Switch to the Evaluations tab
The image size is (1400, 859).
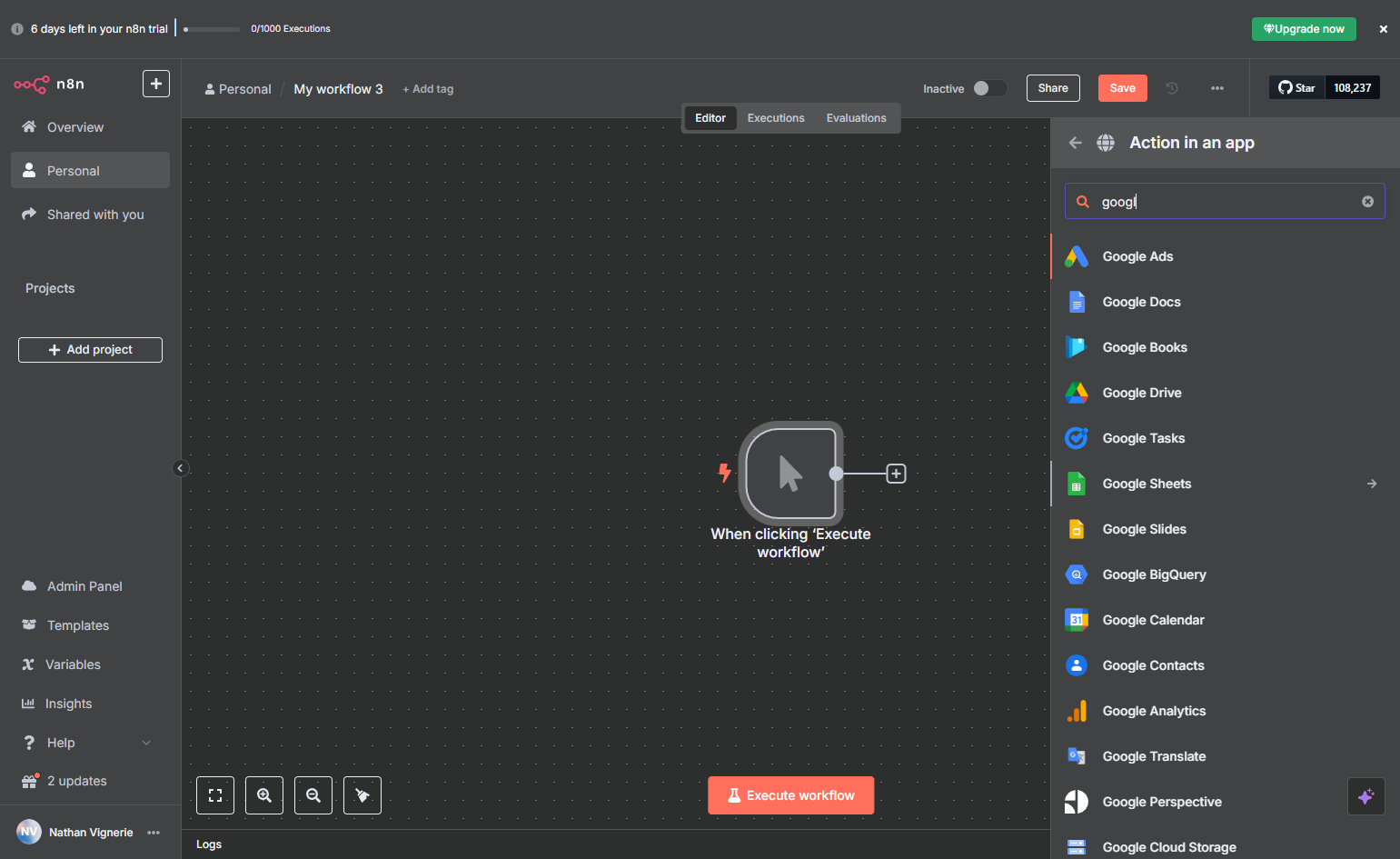coord(856,118)
